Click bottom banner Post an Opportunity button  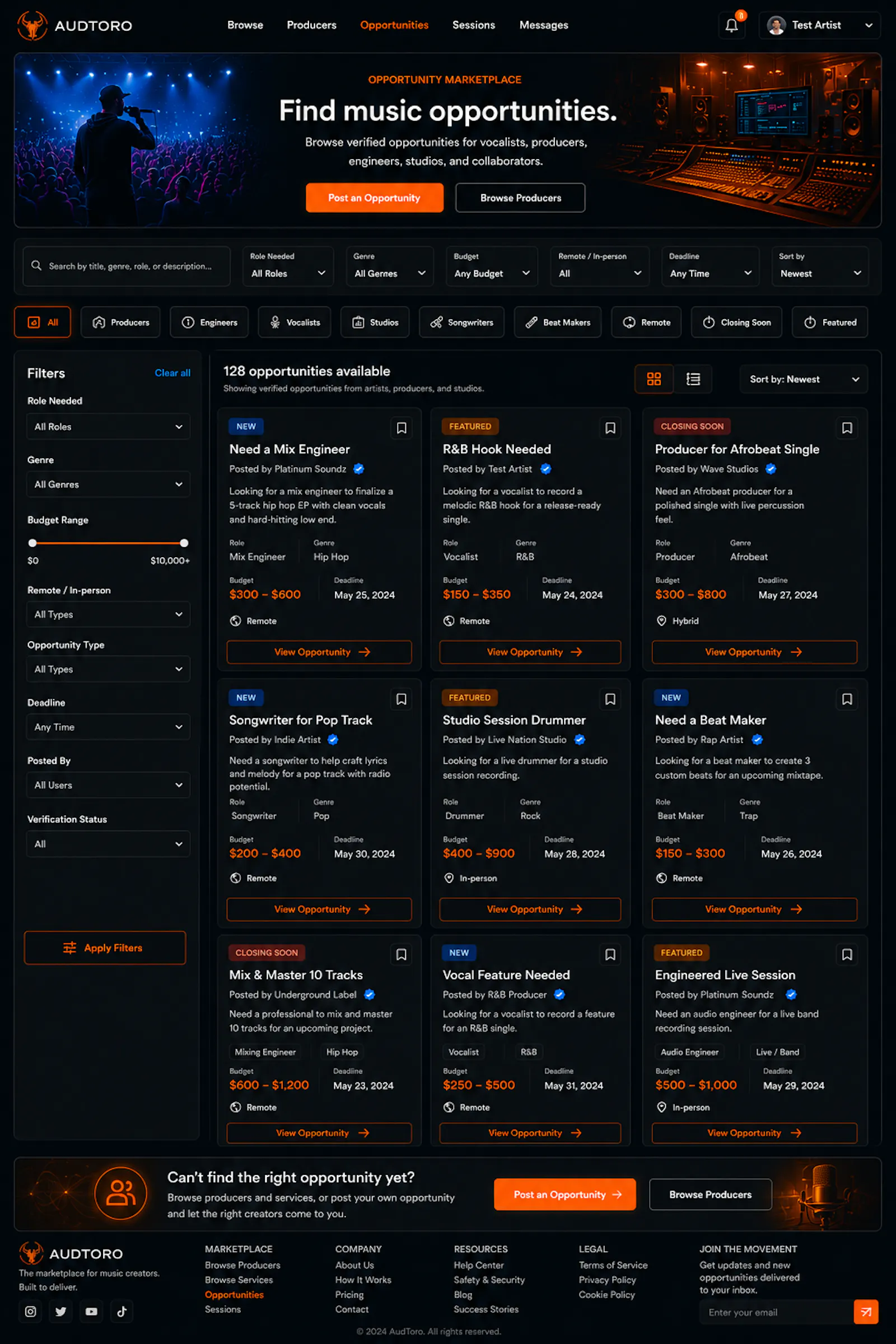[564, 1194]
